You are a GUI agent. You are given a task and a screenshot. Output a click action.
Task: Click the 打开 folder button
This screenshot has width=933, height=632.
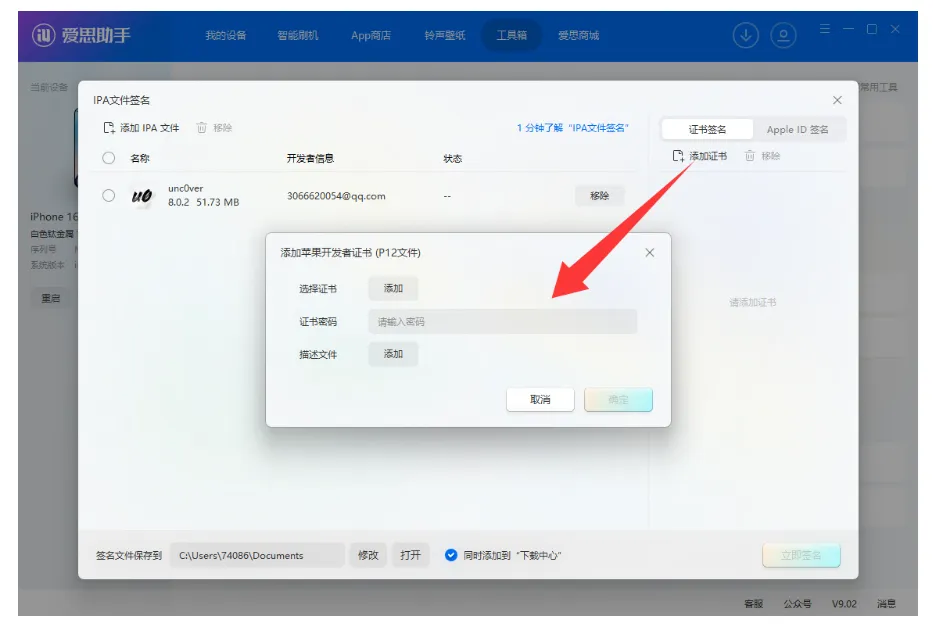(x=411, y=555)
